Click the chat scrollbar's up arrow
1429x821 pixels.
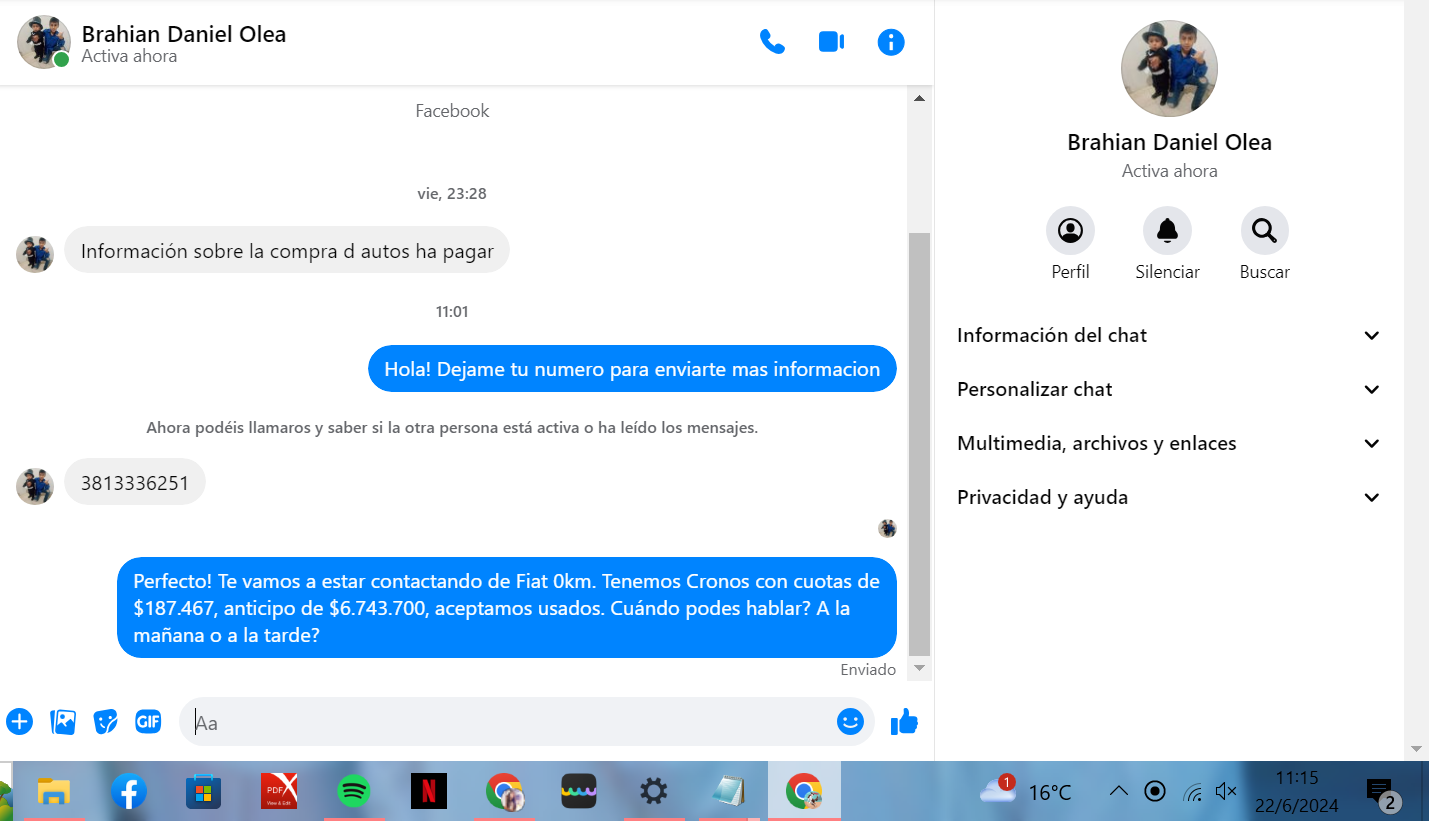pyautogui.click(x=919, y=98)
